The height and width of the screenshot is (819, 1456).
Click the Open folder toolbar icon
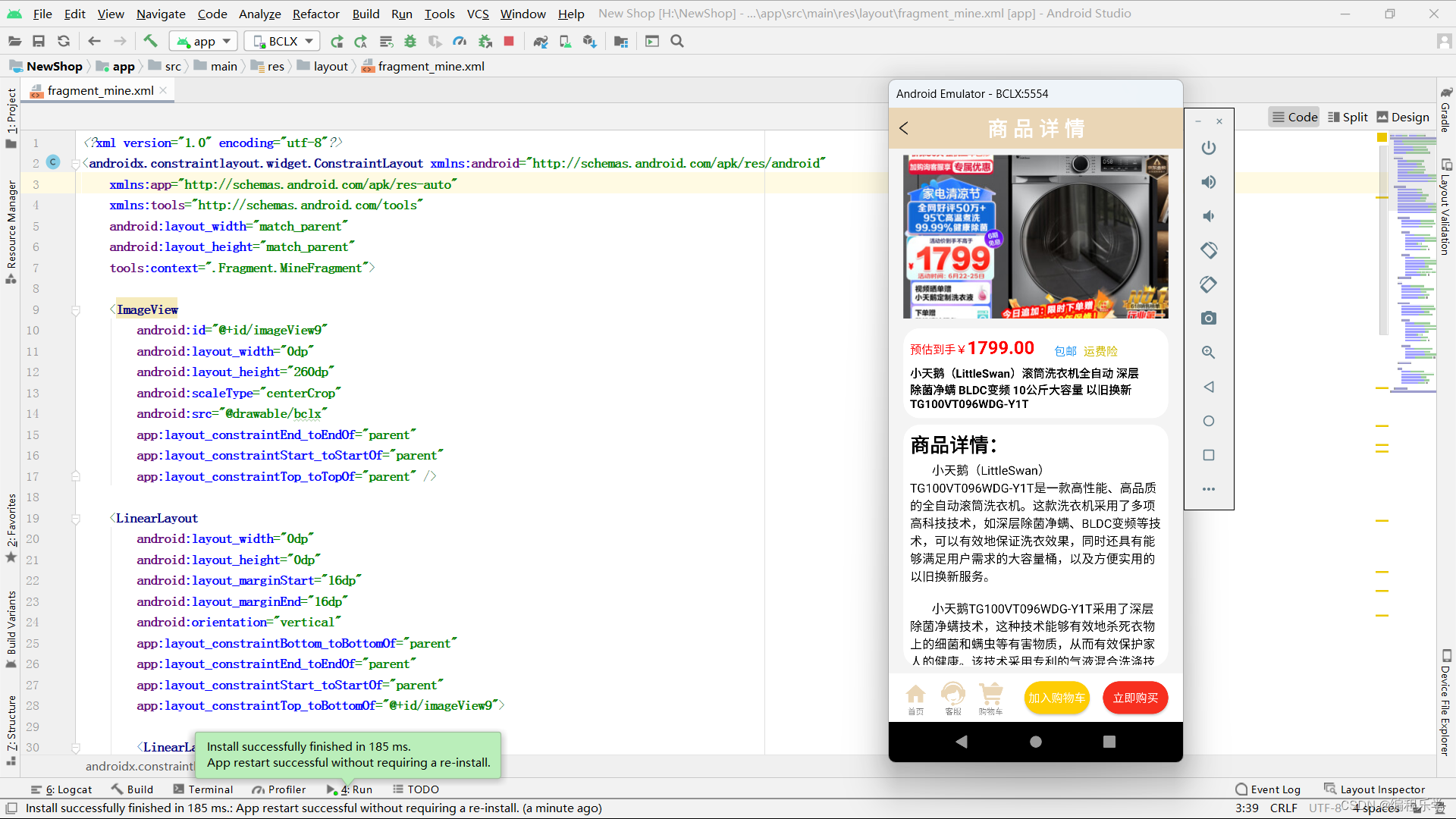(x=14, y=41)
